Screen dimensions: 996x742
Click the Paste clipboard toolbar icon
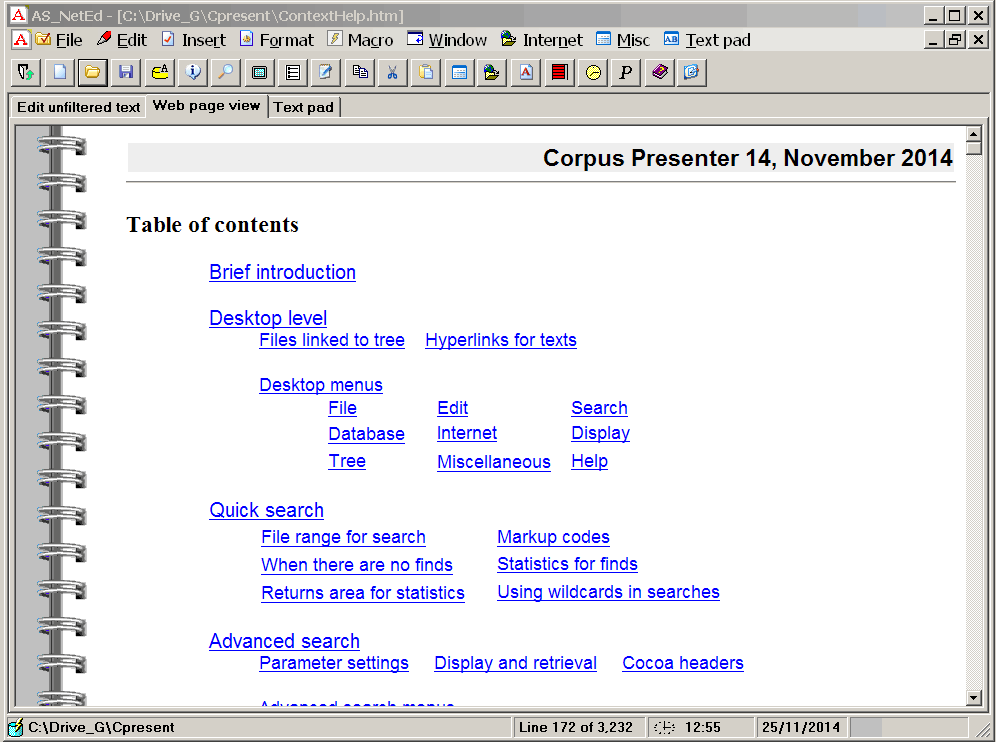click(426, 72)
